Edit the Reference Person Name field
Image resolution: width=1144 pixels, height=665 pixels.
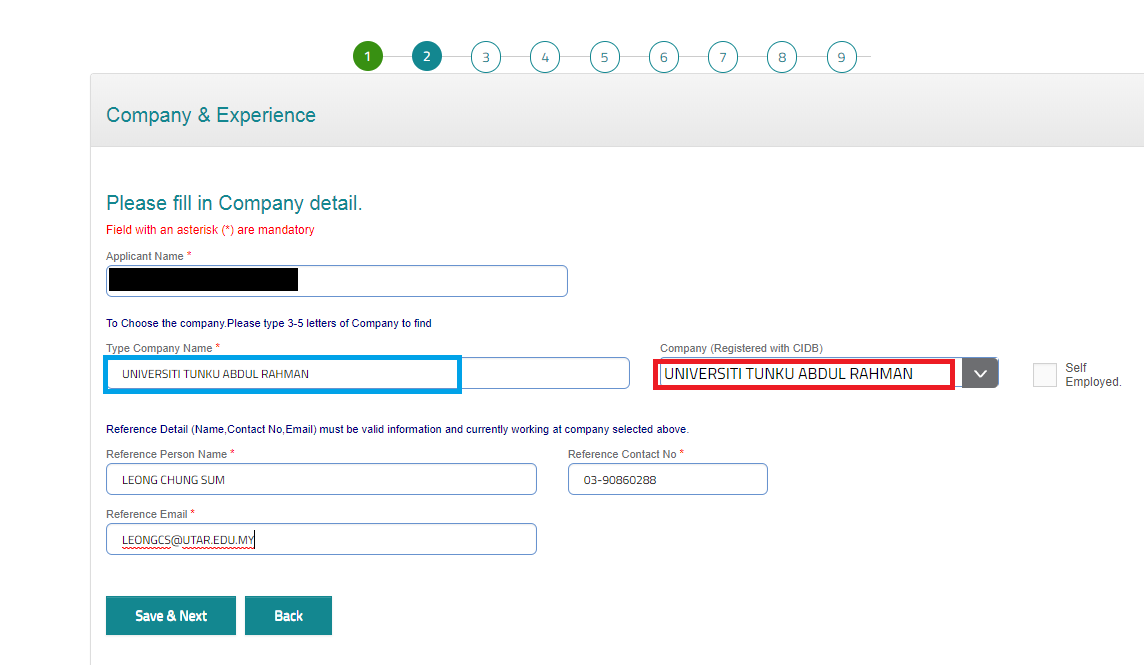(321, 479)
